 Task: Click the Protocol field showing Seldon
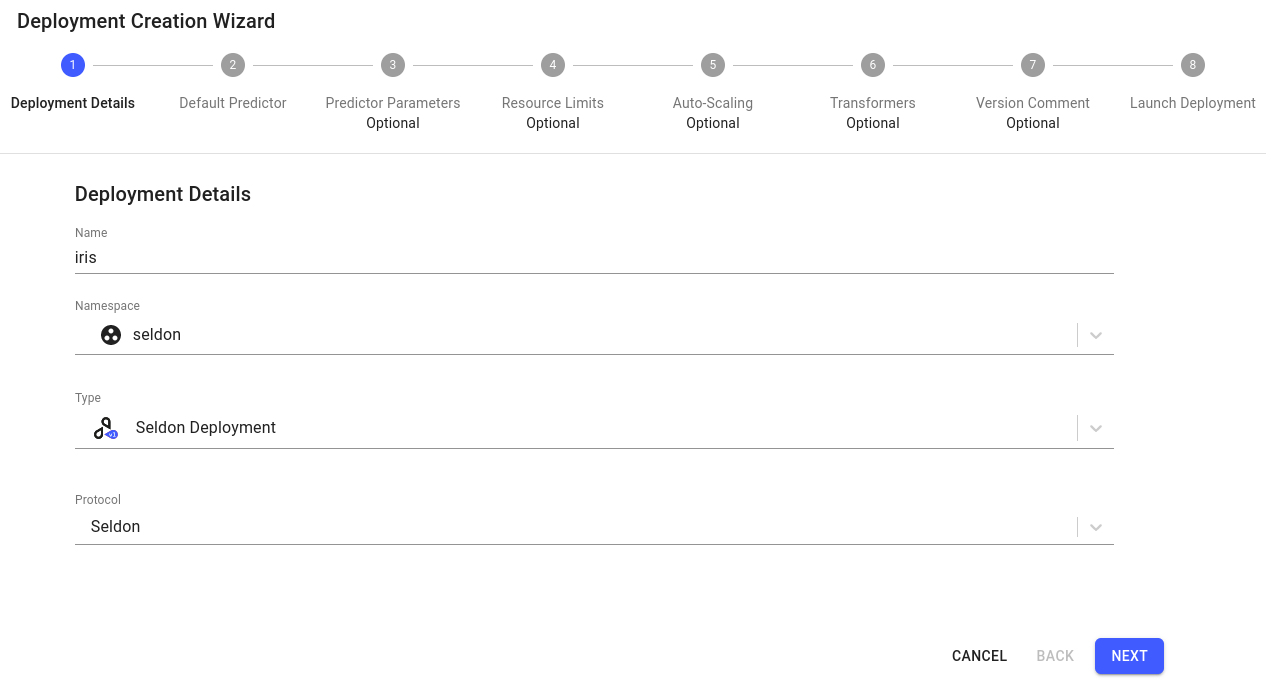coord(594,527)
